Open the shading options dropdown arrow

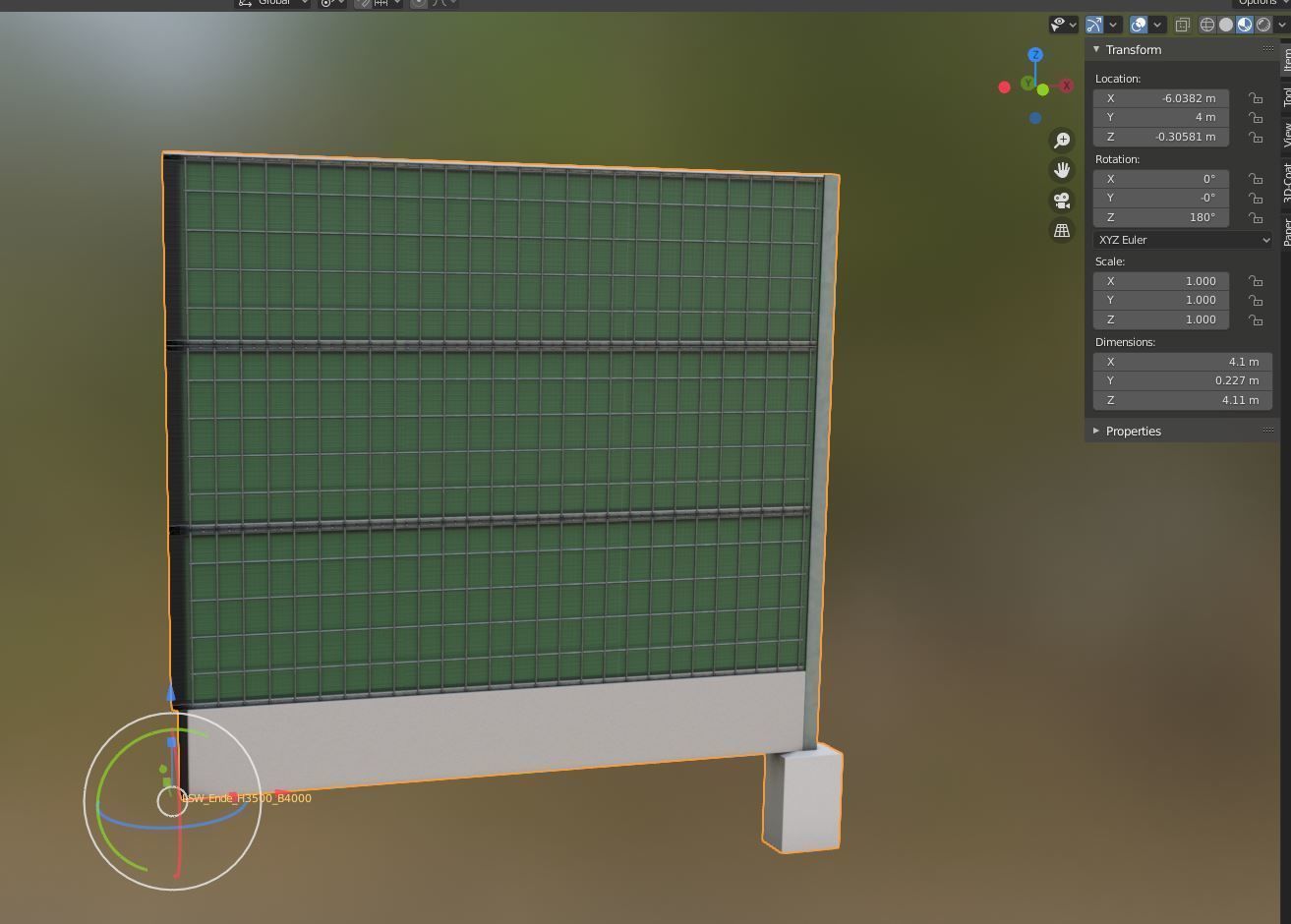pyautogui.click(x=1281, y=25)
